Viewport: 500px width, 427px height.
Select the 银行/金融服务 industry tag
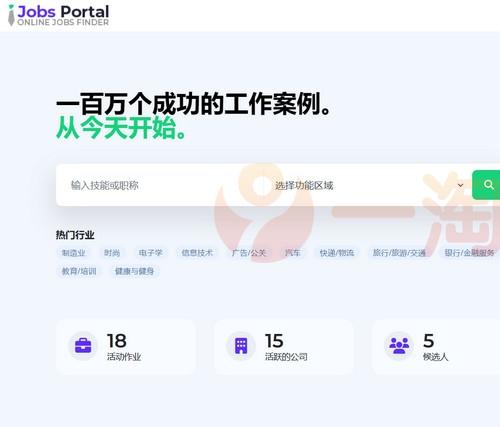pos(469,253)
